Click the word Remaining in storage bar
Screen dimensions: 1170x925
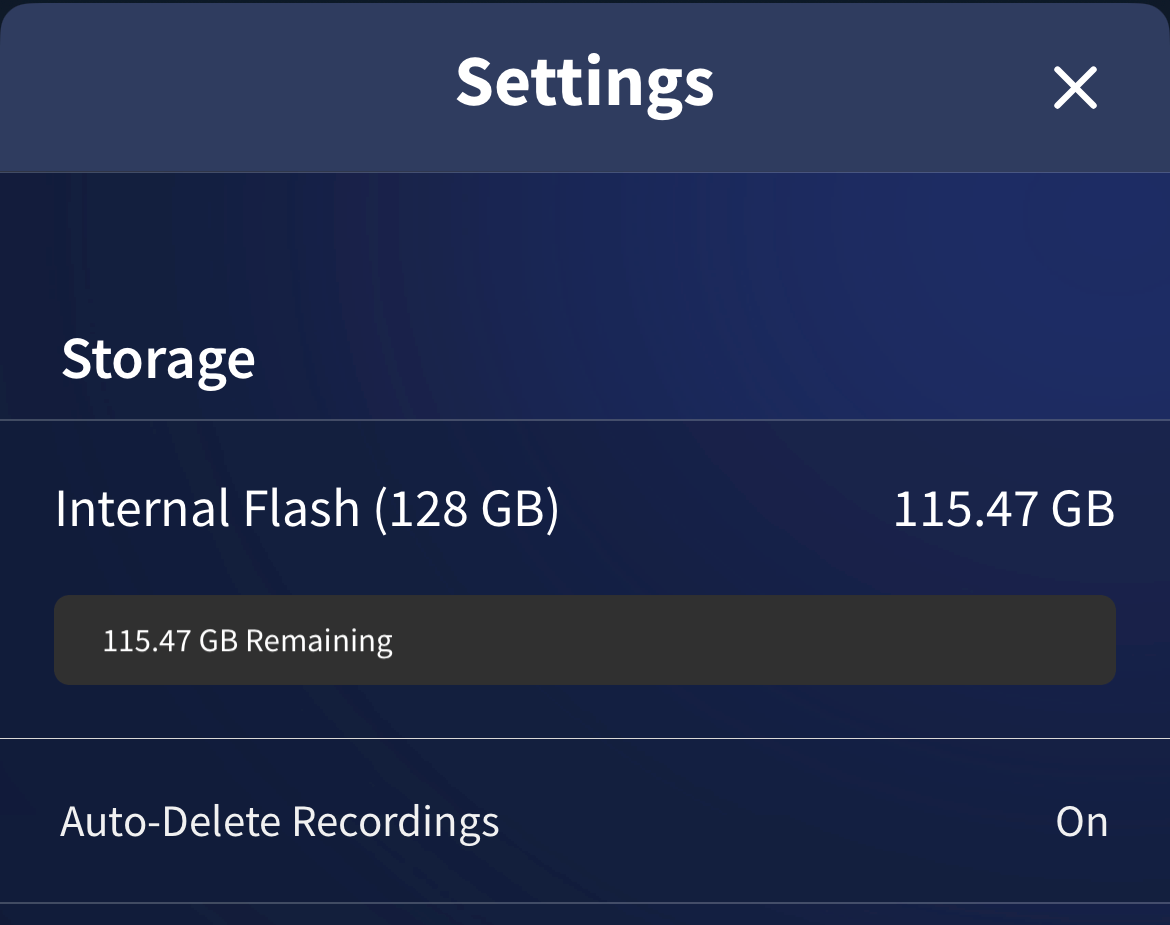coord(319,642)
